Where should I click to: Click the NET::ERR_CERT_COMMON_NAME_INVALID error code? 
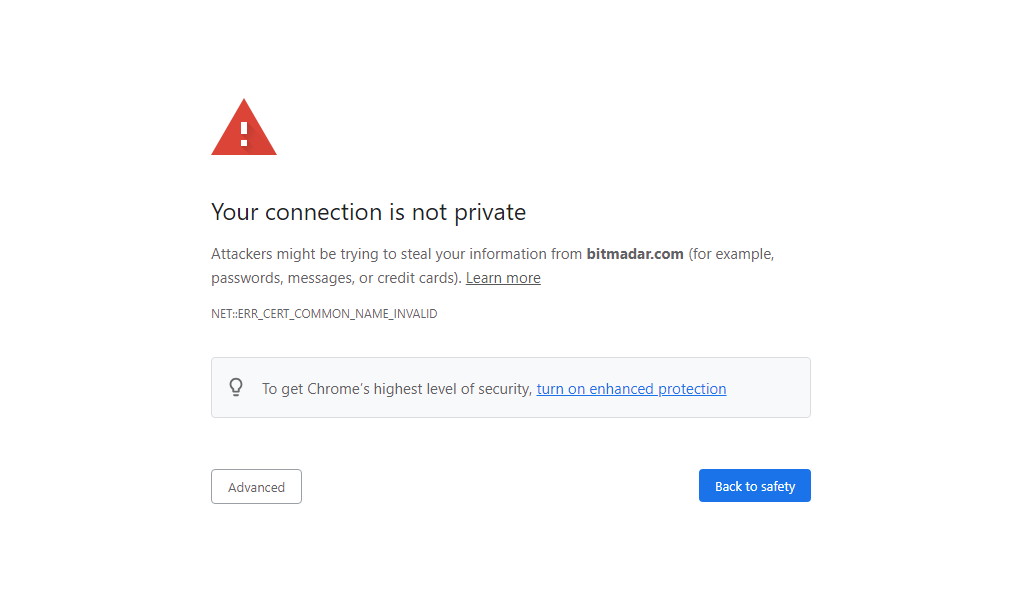(324, 314)
